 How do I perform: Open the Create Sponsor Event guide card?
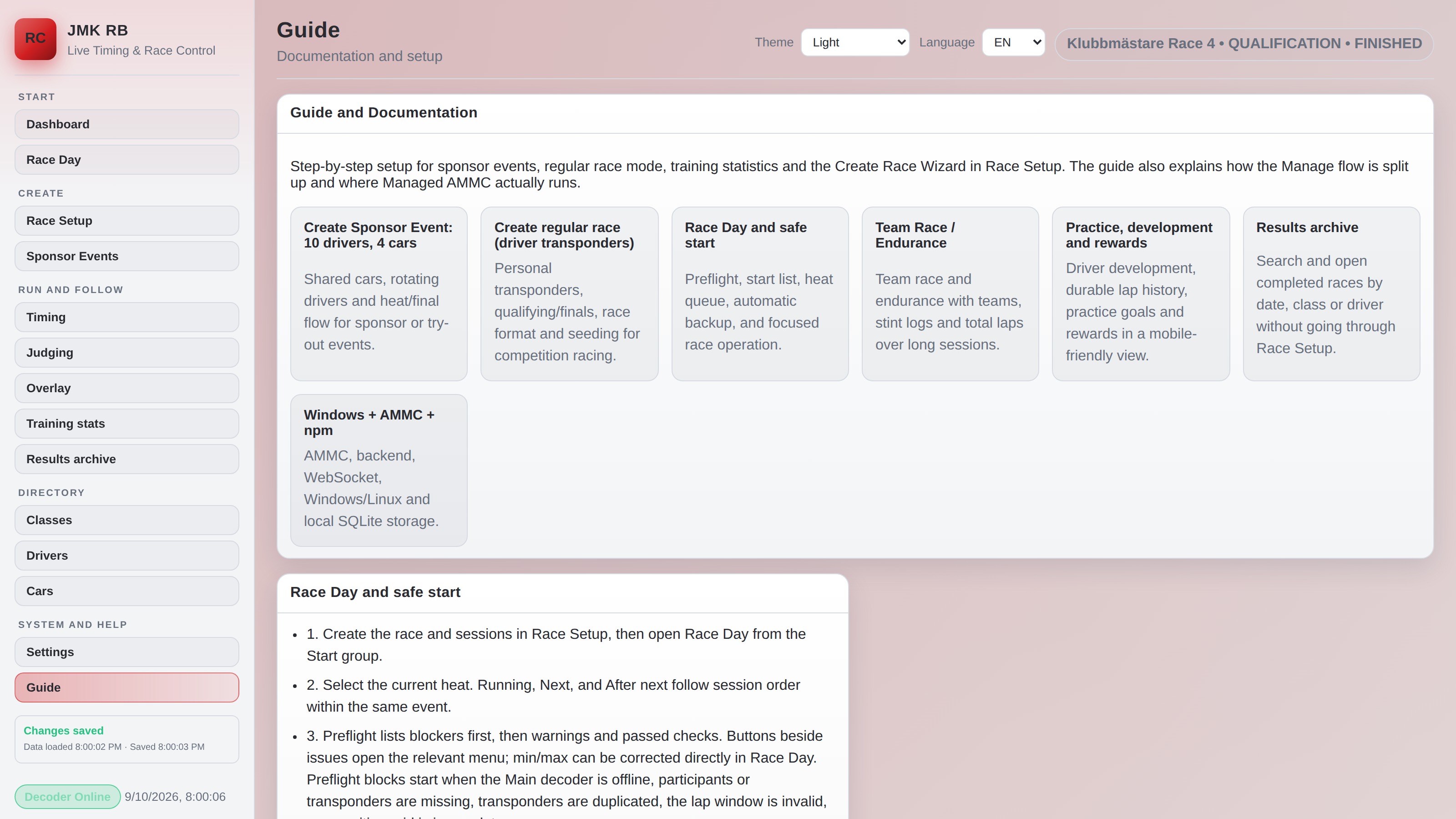tap(379, 294)
